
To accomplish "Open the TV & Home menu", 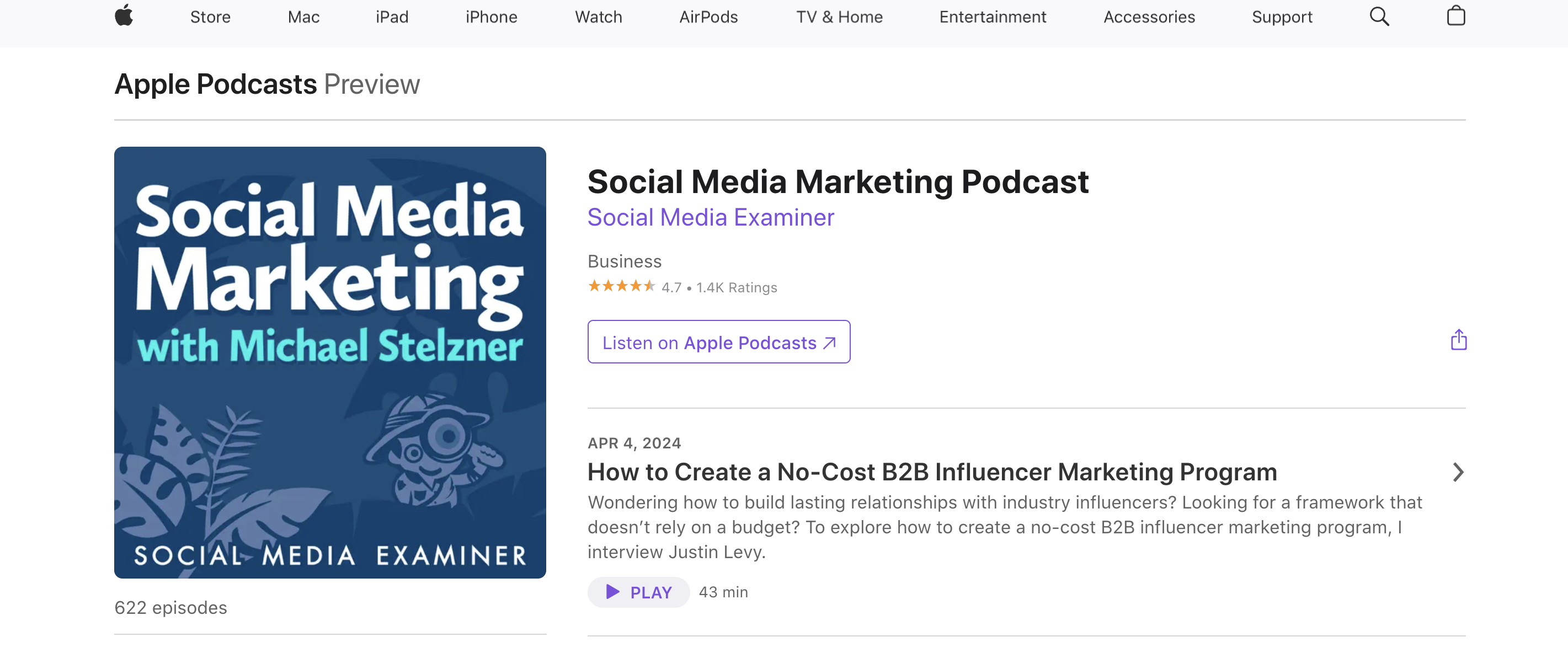I will coord(839,17).
